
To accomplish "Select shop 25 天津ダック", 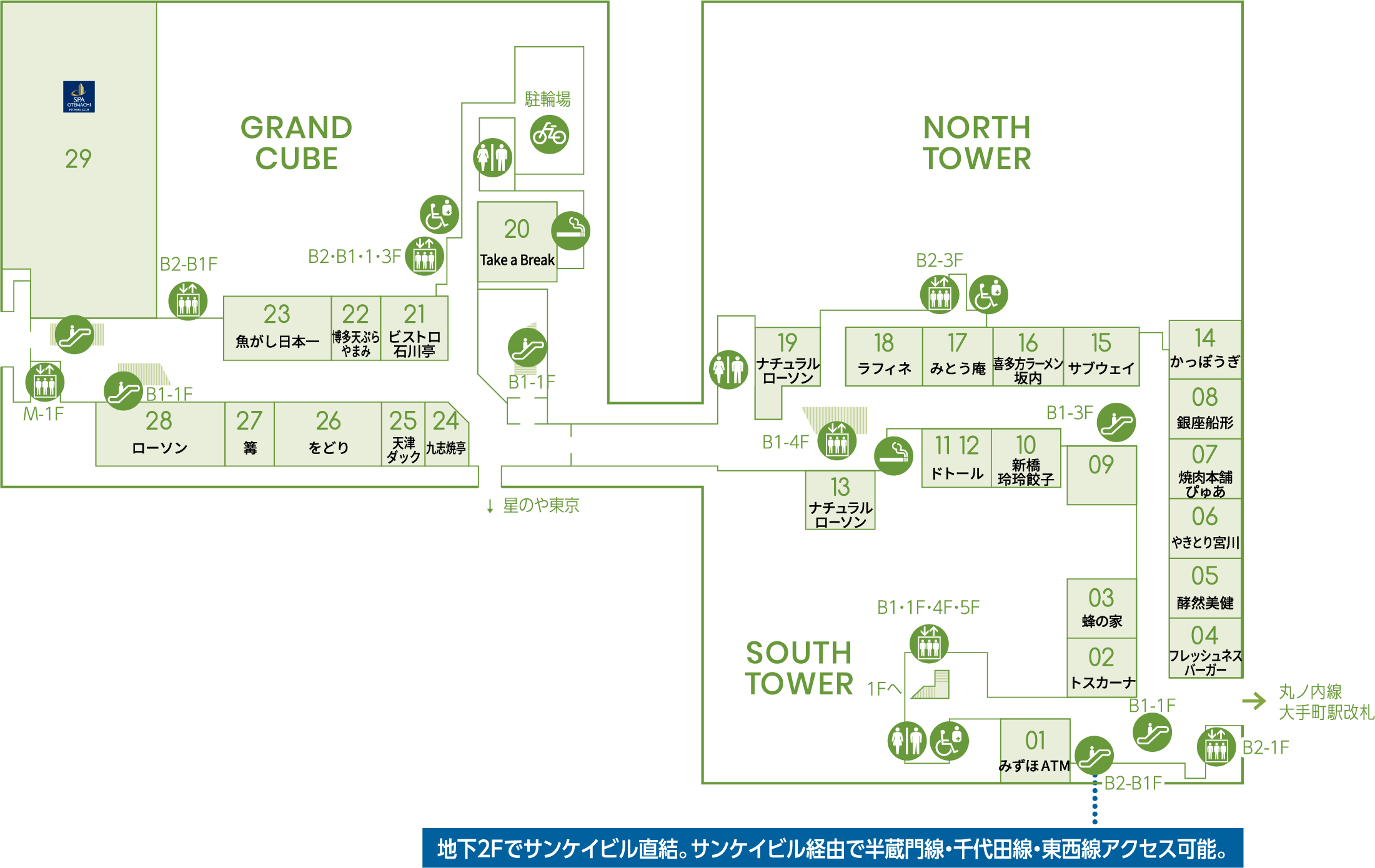I will click(x=404, y=434).
